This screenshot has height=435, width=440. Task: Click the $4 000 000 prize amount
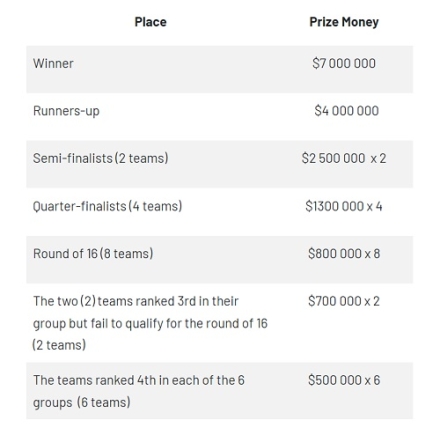pos(347,111)
